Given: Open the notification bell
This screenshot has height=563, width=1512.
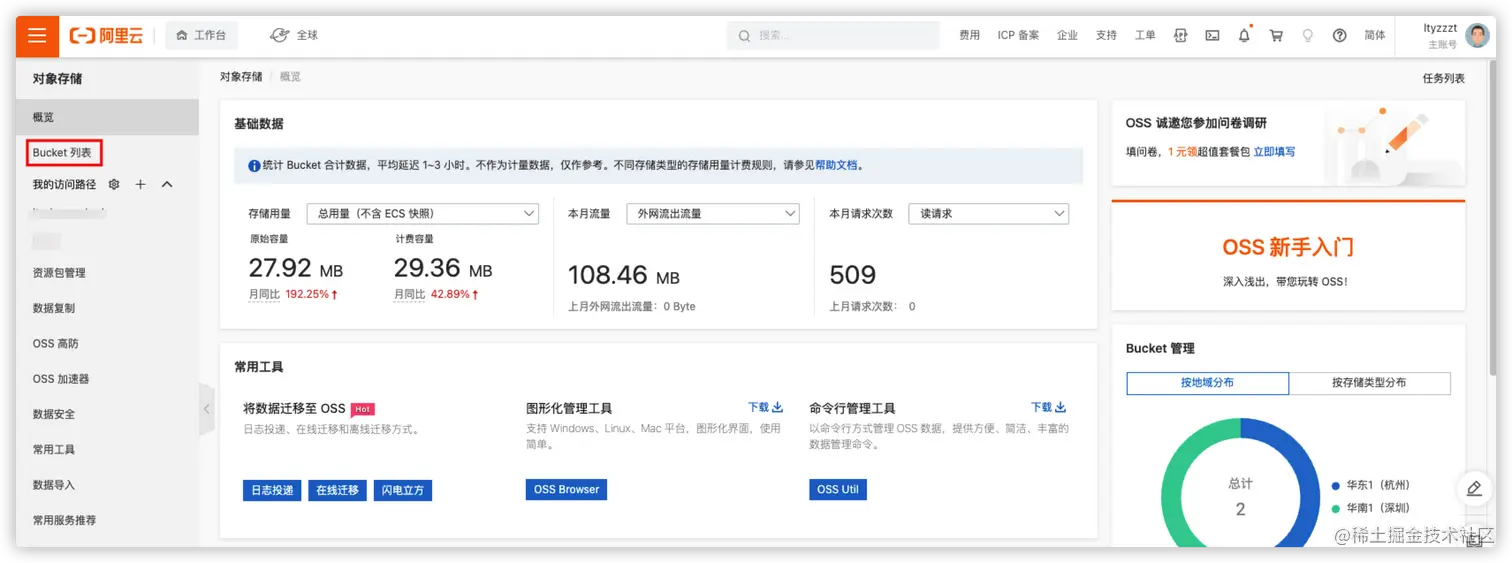Looking at the screenshot, I should tap(1244, 35).
